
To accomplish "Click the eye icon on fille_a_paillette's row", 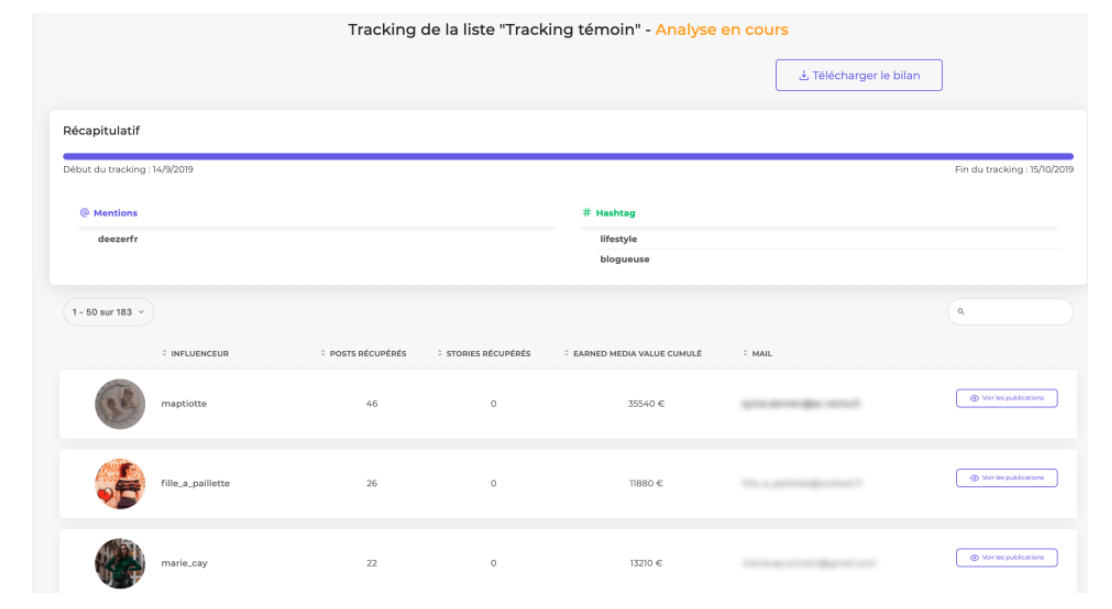I will (974, 478).
